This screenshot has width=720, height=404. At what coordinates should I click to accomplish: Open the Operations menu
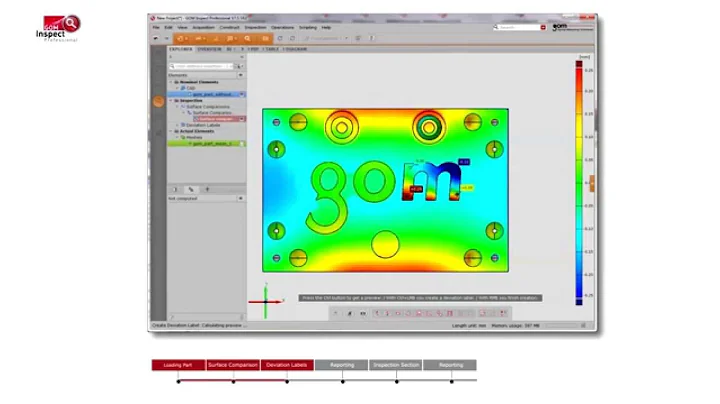(x=282, y=28)
